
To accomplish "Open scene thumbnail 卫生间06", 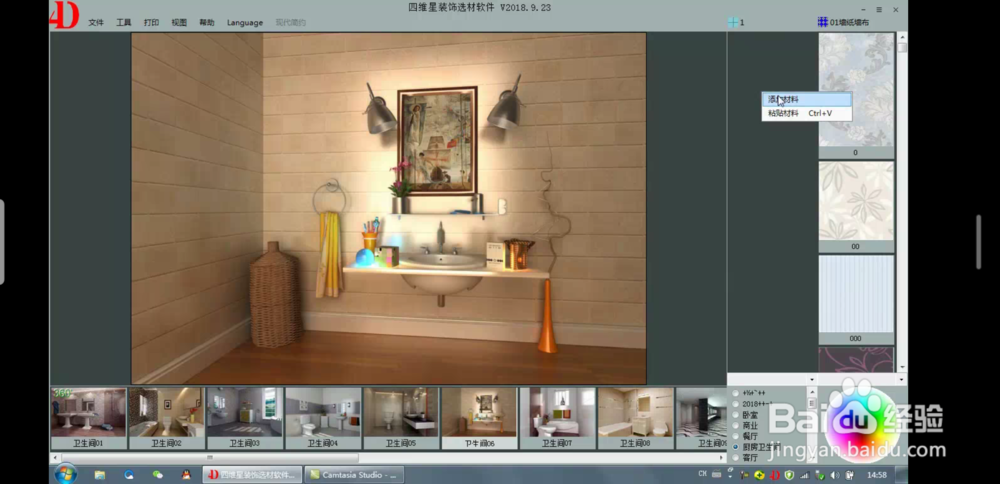I will pos(479,418).
